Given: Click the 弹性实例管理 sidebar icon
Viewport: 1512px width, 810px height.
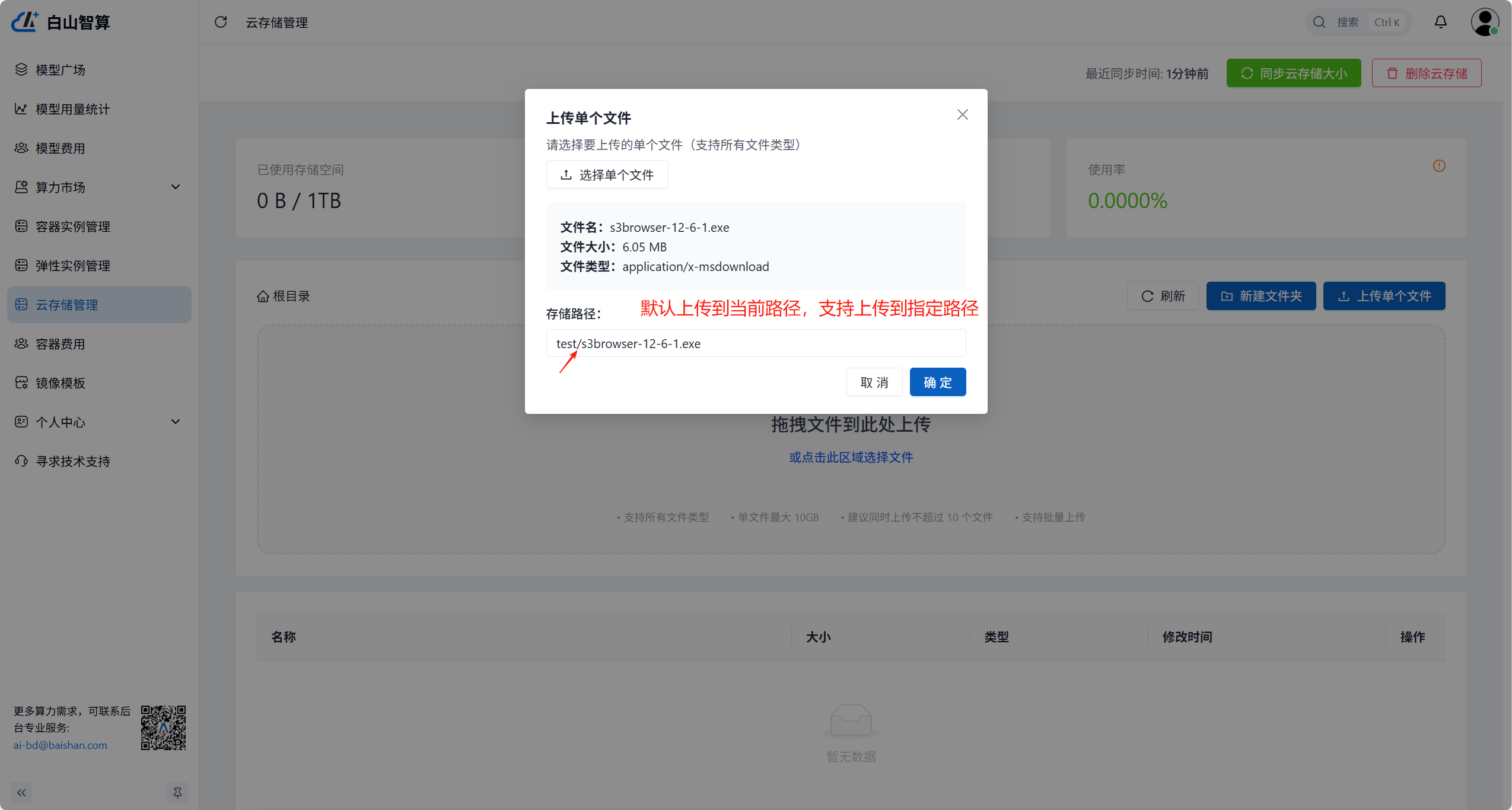Looking at the screenshot, I should (21, 265).
